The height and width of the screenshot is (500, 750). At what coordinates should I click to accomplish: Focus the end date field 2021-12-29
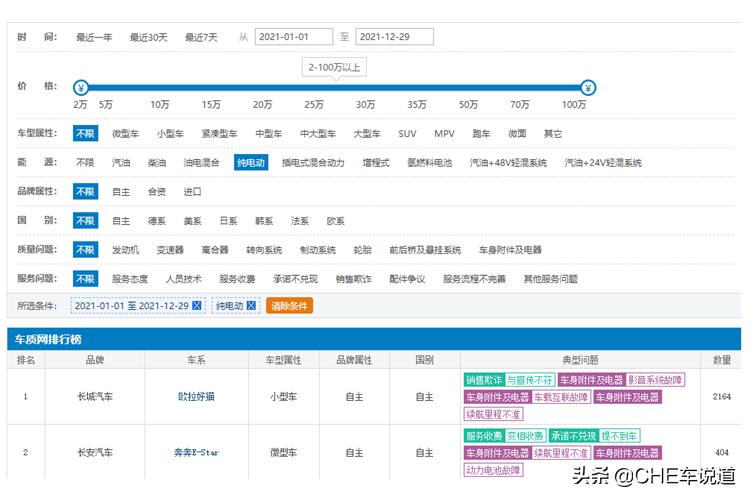(394, 37)
